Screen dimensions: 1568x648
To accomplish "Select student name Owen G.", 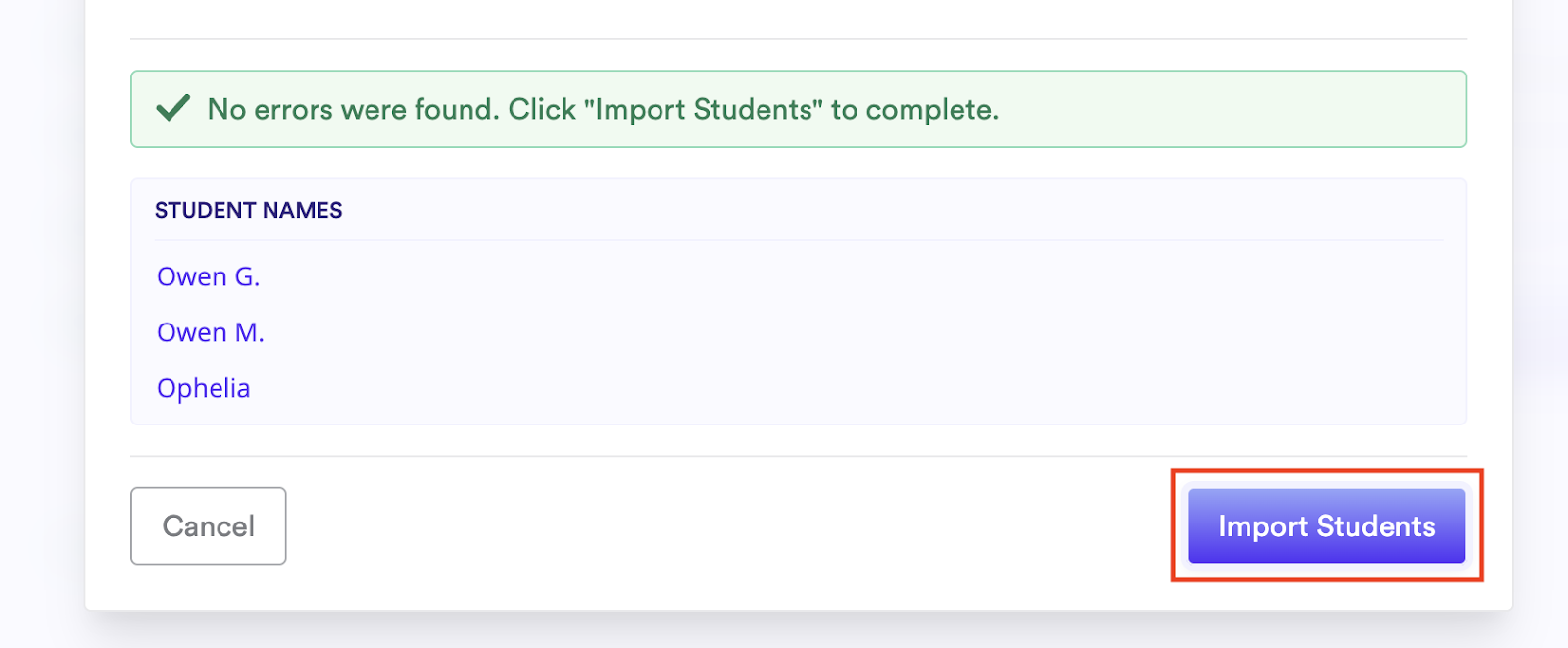I will click(208, 277).
